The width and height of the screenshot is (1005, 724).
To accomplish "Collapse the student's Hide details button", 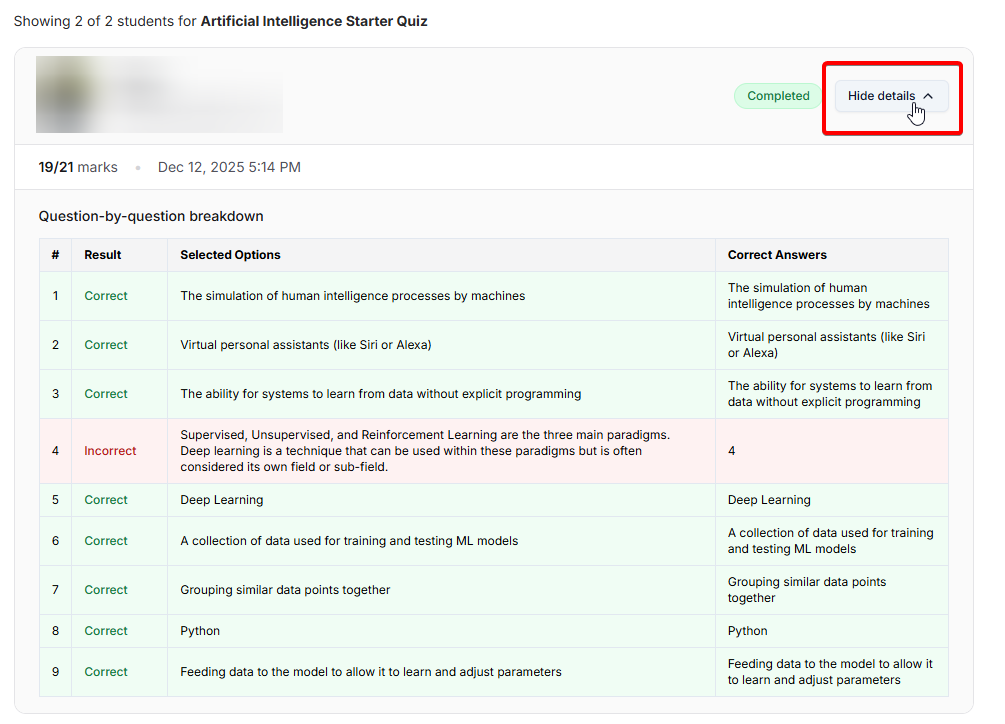I will [890, 96].
